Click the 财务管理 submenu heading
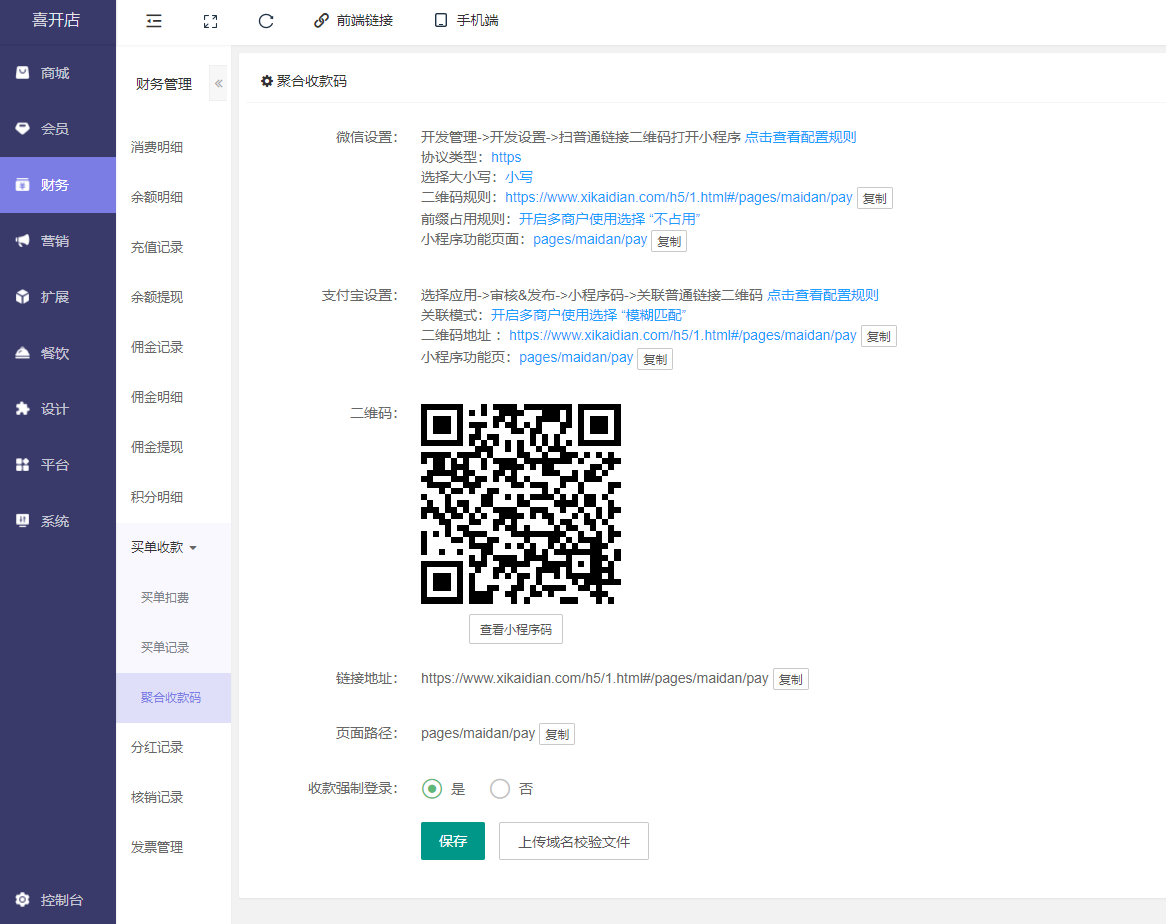 click(x=164, y=84)
